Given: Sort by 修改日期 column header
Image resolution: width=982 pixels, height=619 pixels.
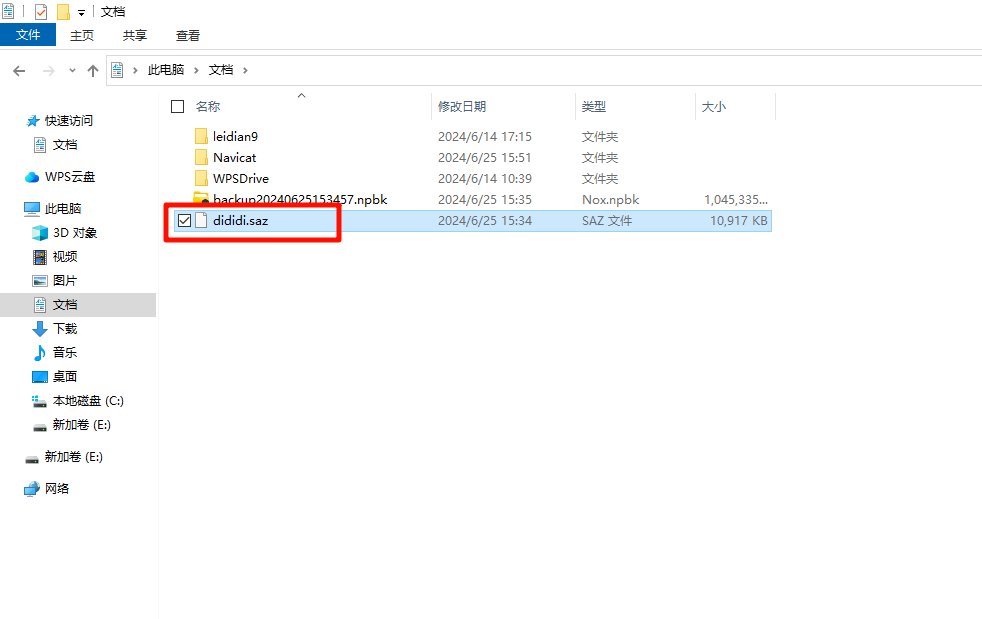Looking at the screenshot, I should (x=461, y=106).
